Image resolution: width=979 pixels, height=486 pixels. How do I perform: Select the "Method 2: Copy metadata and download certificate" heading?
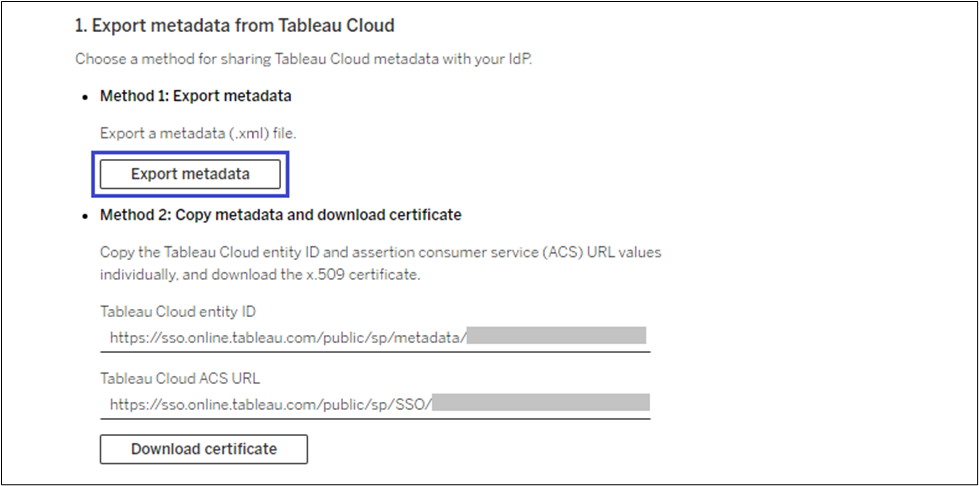pos(280,215)
